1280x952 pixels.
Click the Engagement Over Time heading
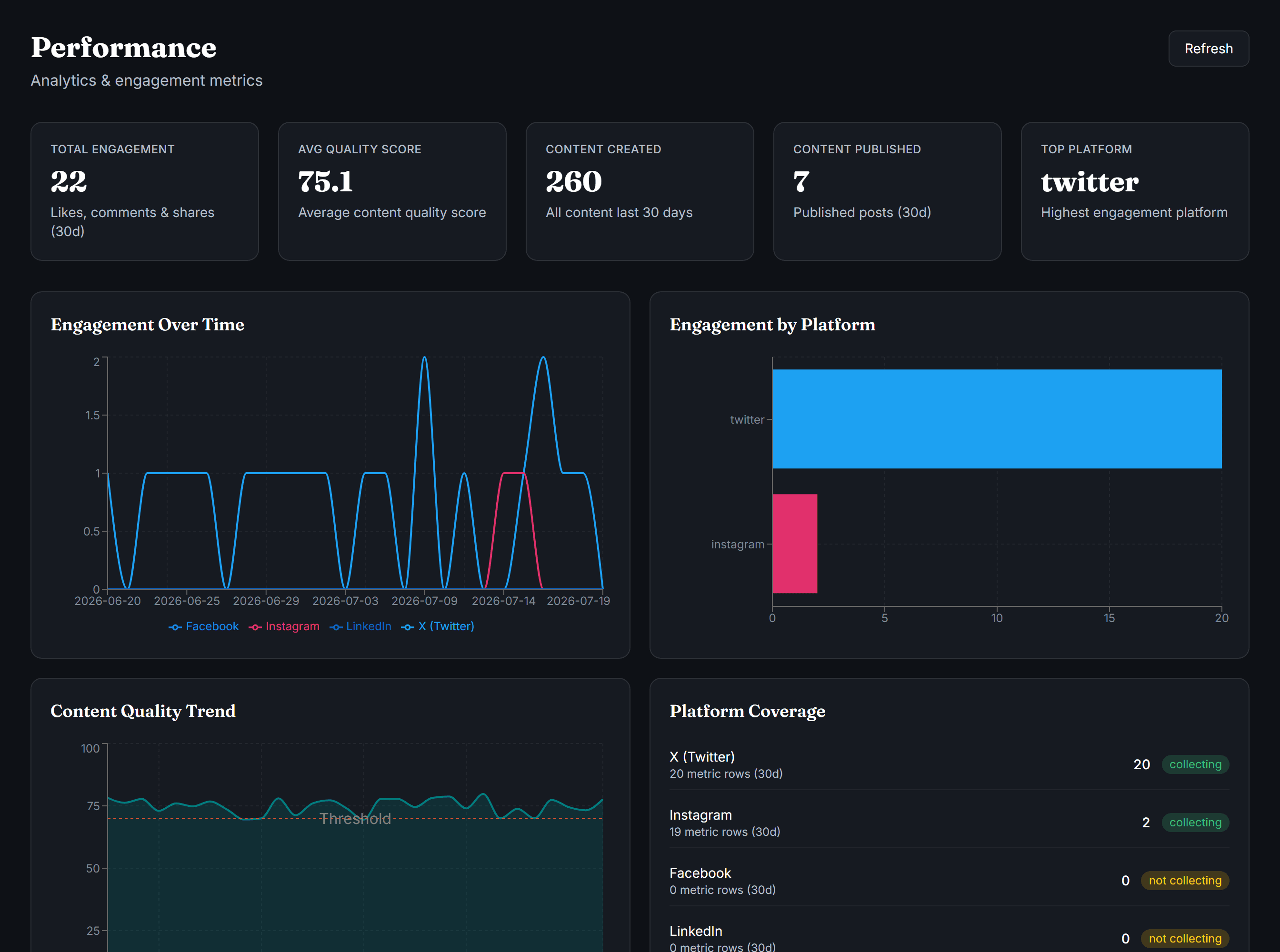tap(148, 325)
